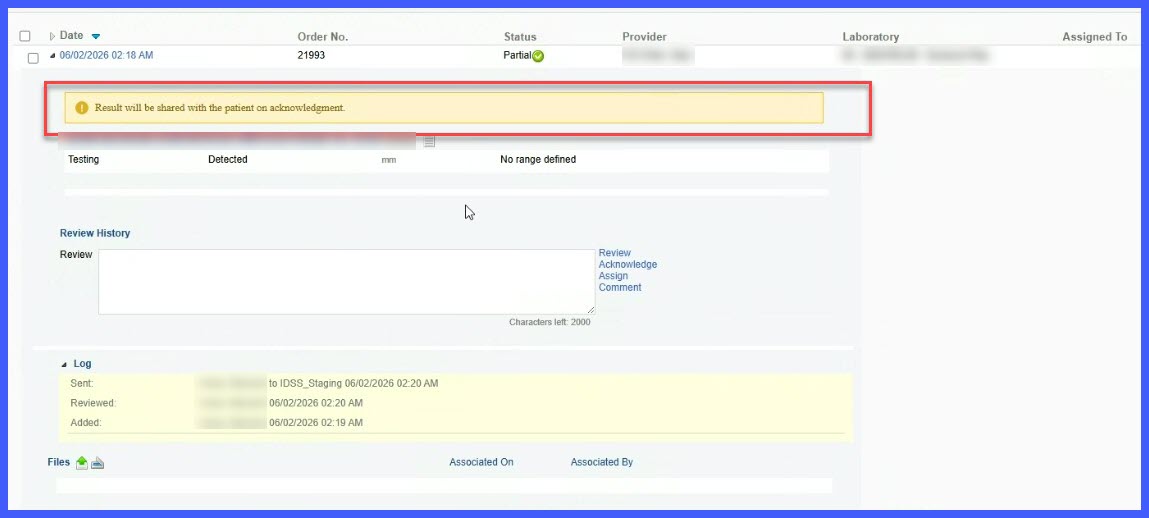
Task: Click the green check icon beside Partial status
Action: (x=538, y=56)
